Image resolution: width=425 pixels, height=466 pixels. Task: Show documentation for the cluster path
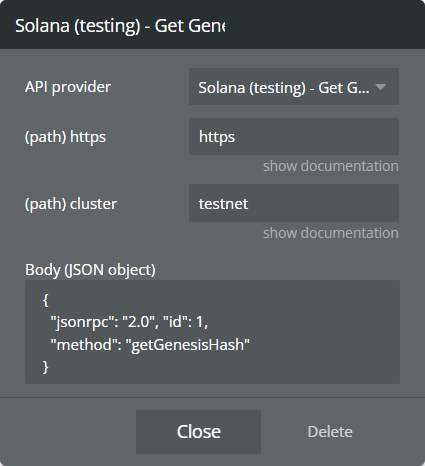tap(331, 233)
